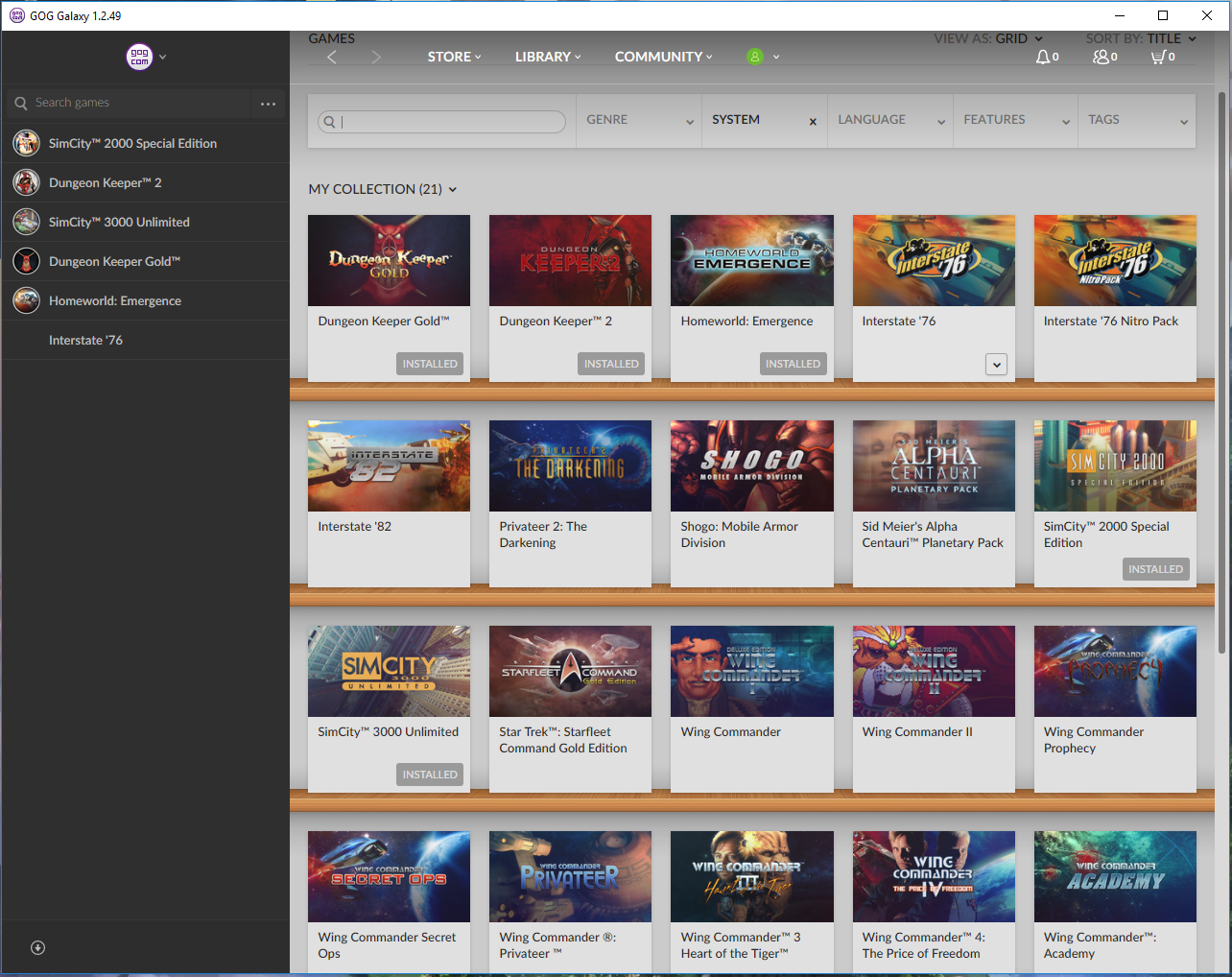This screenshot has height=977, width=1232.
Task: Open the Interstate '76 tile dropdown arrow
Action: [x=996, y=365]
